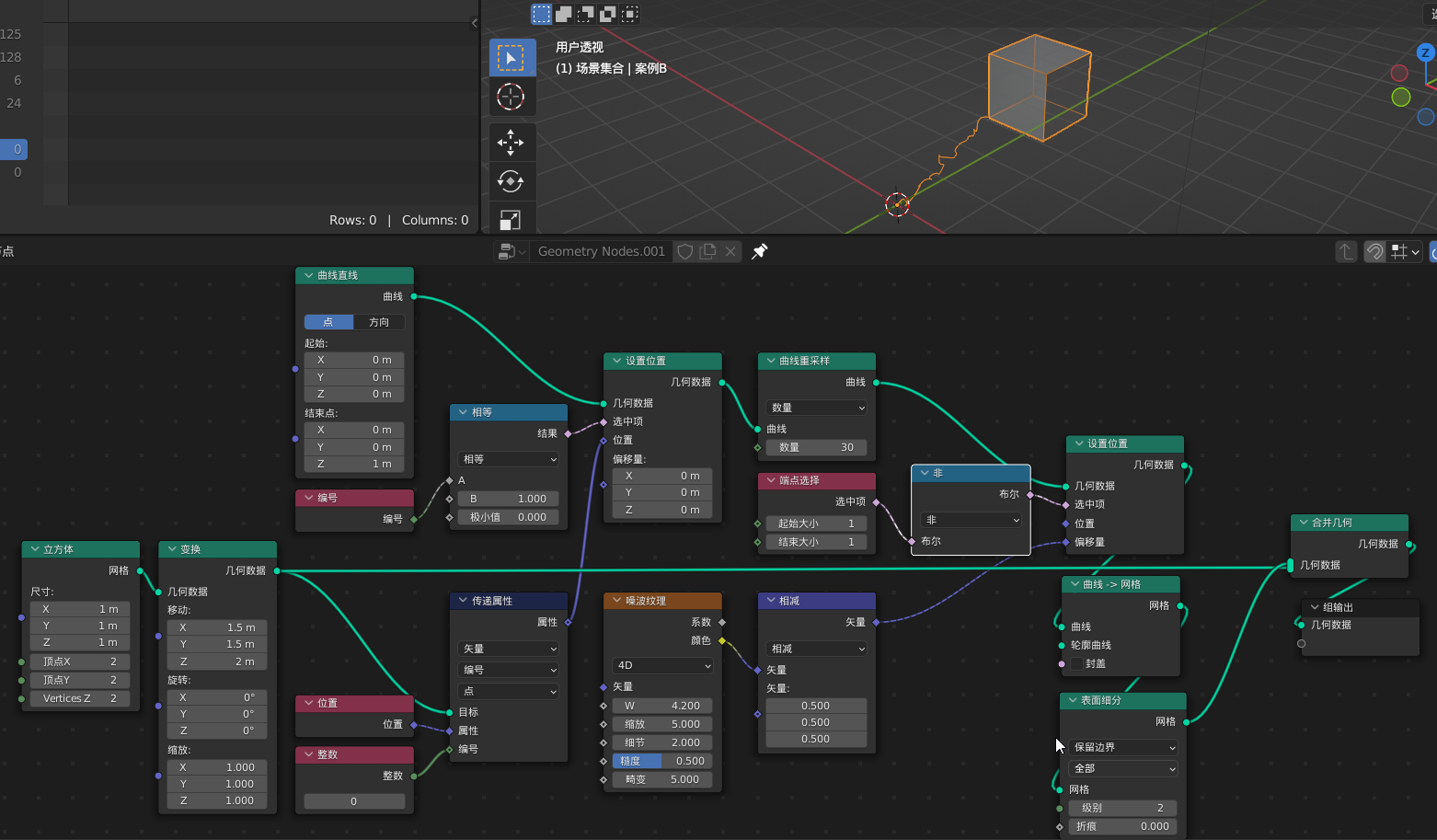Activate the Select Box tool in the viewport
Viewport: 1437px width, 840px height.
(511, 57)
